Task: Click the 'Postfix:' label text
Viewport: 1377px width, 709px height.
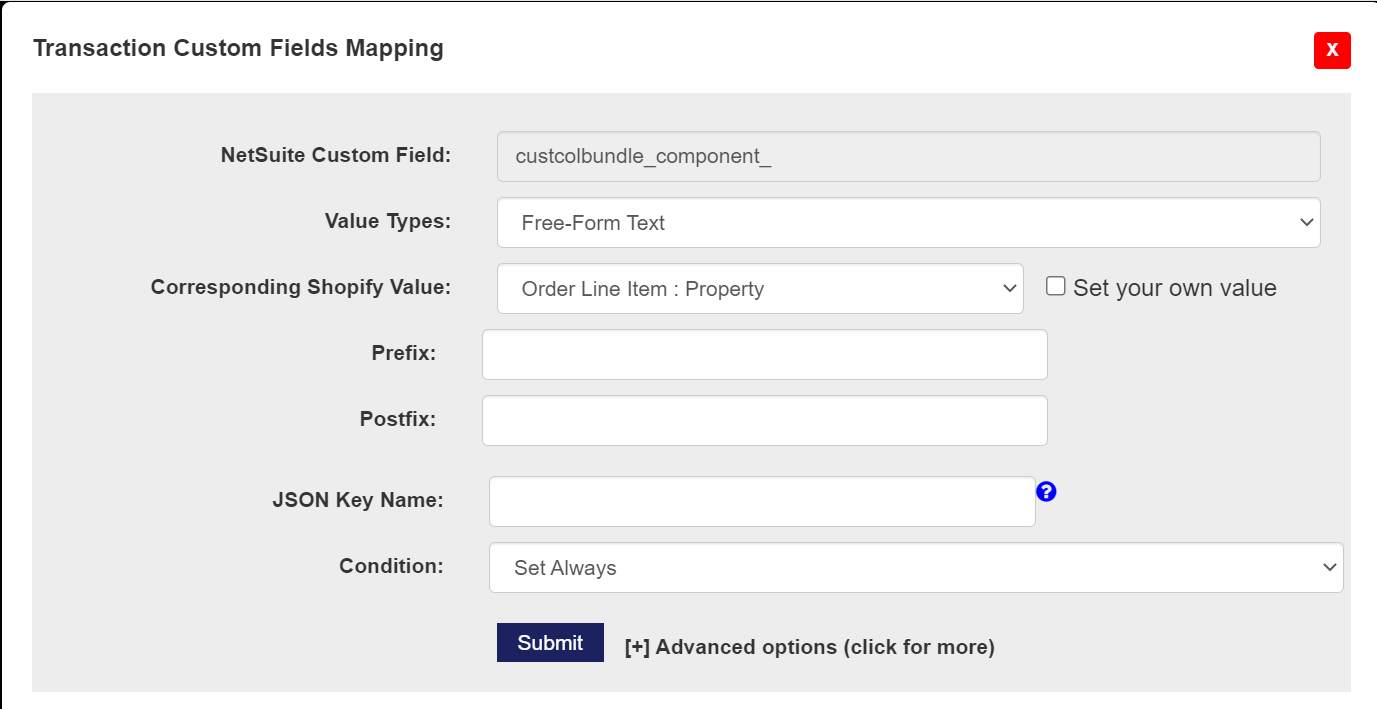Action: [397, 419]
